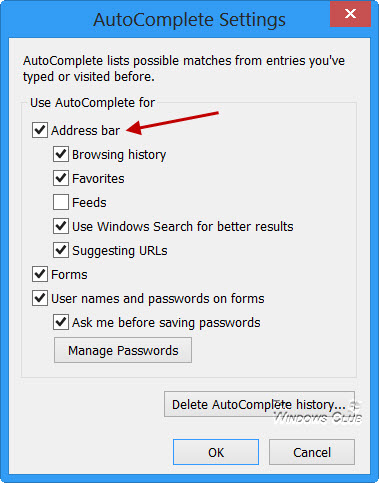
Task: Toggle the Favorites checkbox
Action: point(61,178)
